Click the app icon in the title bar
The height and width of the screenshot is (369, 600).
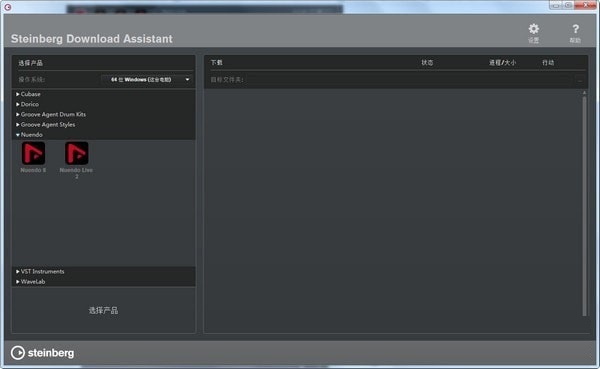7,7
